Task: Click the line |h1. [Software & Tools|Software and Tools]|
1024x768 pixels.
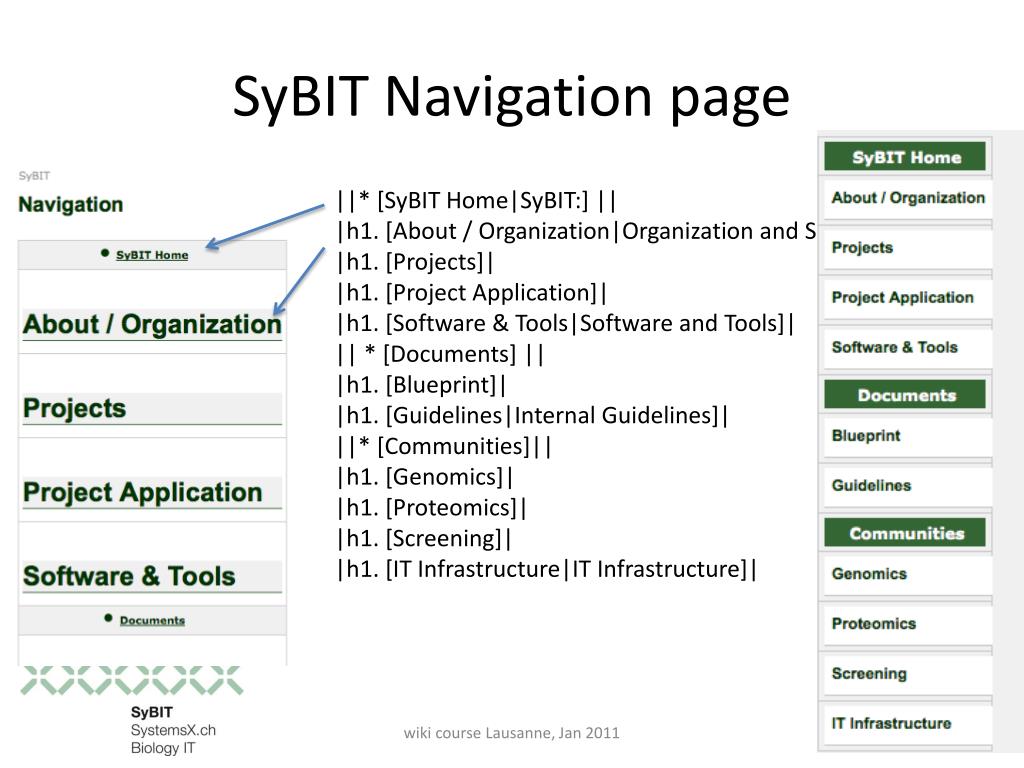Action: (x=566, y=323)
